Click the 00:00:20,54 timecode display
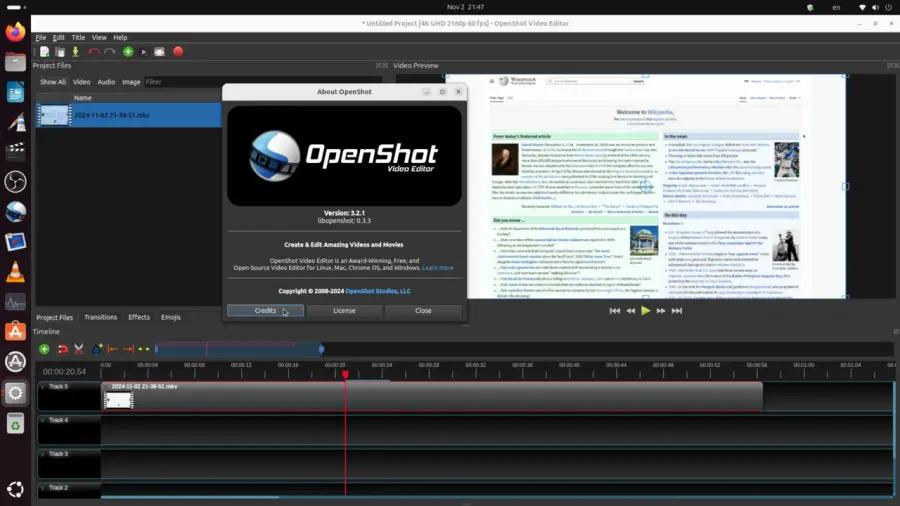 click(x=64, y=372)
